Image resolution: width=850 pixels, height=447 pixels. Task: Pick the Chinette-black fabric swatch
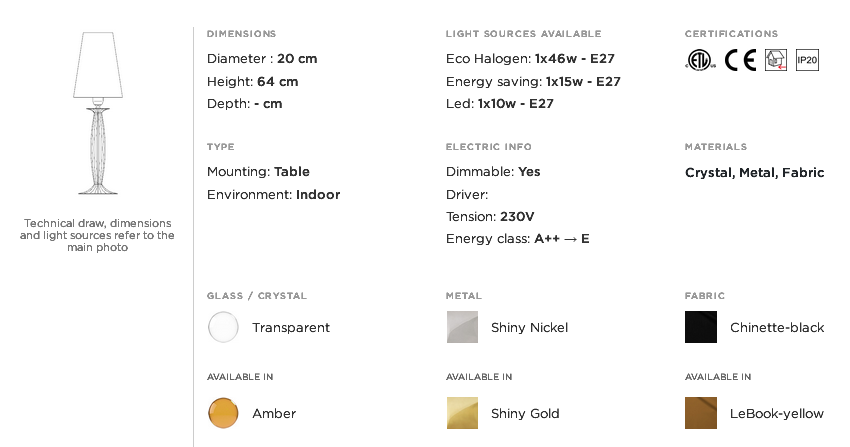pos(701,327)
